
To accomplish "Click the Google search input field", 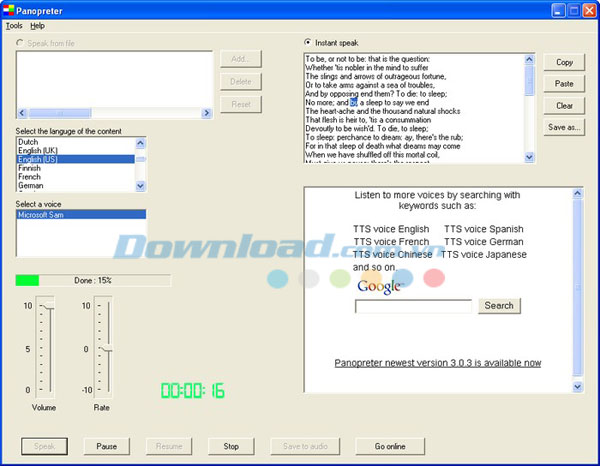I will 413,306.
